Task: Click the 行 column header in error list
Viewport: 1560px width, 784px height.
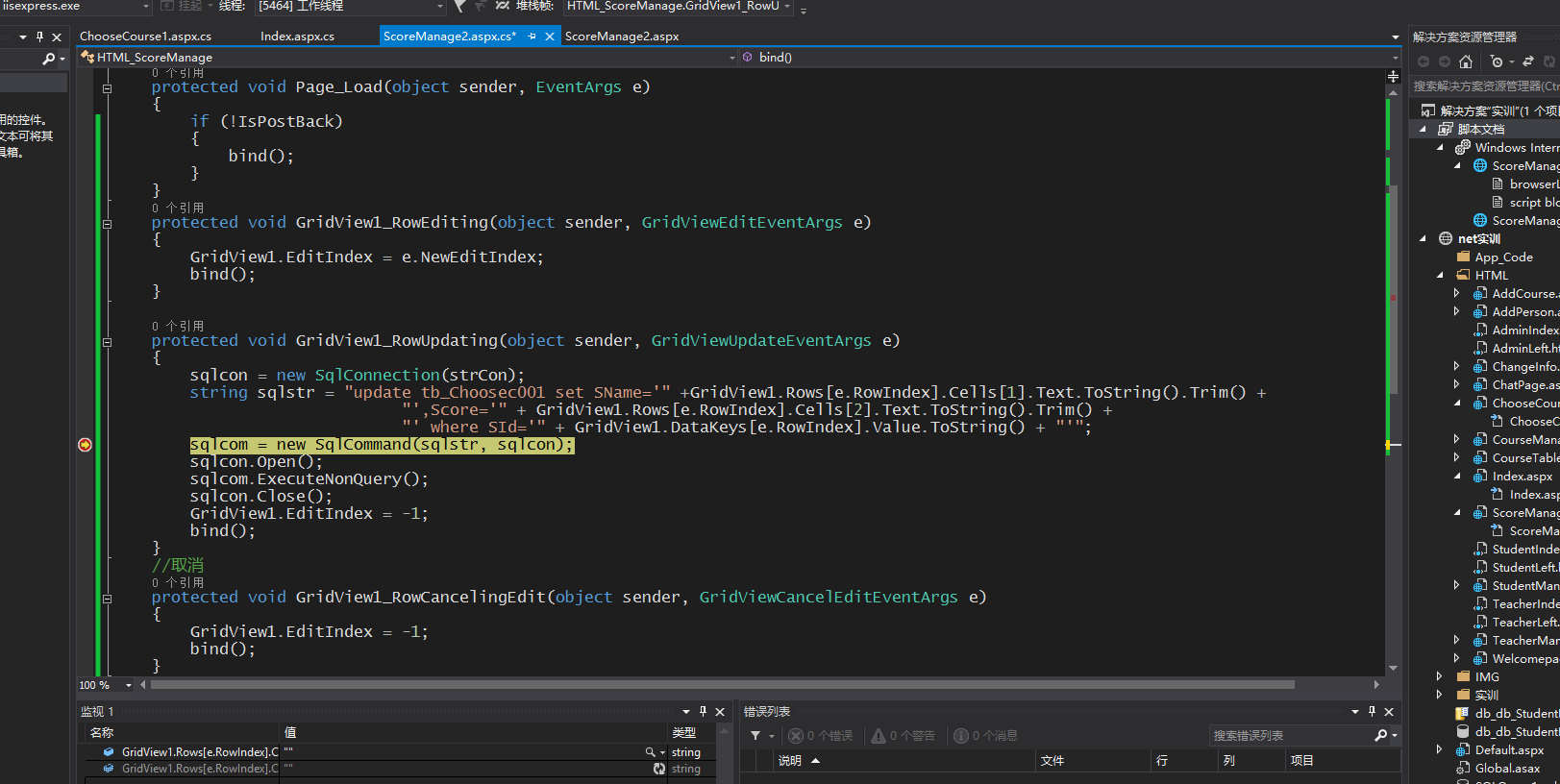Action: [x=1184, y=761]
